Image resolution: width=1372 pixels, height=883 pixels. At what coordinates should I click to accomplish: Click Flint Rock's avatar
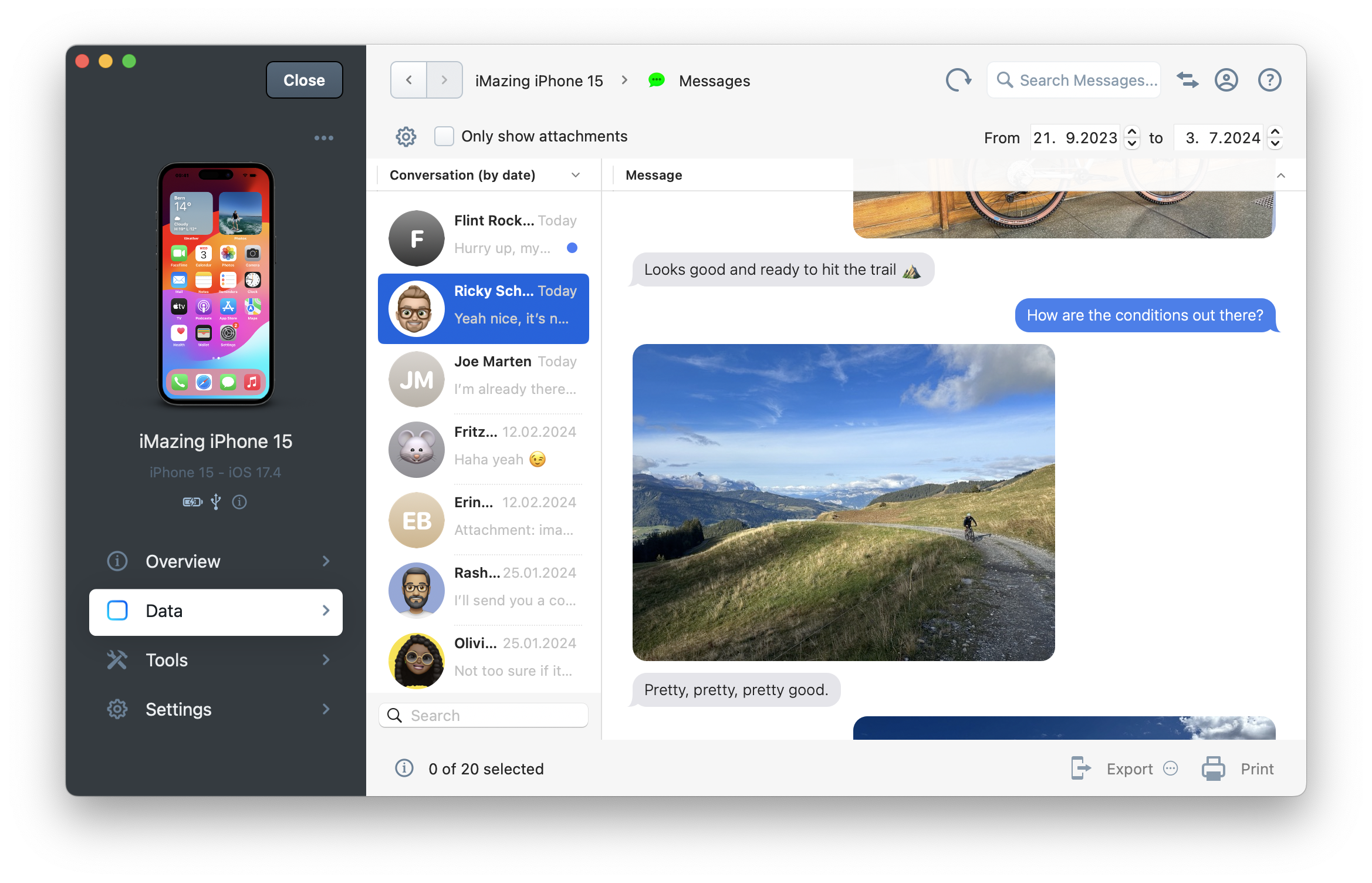pyautogui.click(x=417, y=238)
